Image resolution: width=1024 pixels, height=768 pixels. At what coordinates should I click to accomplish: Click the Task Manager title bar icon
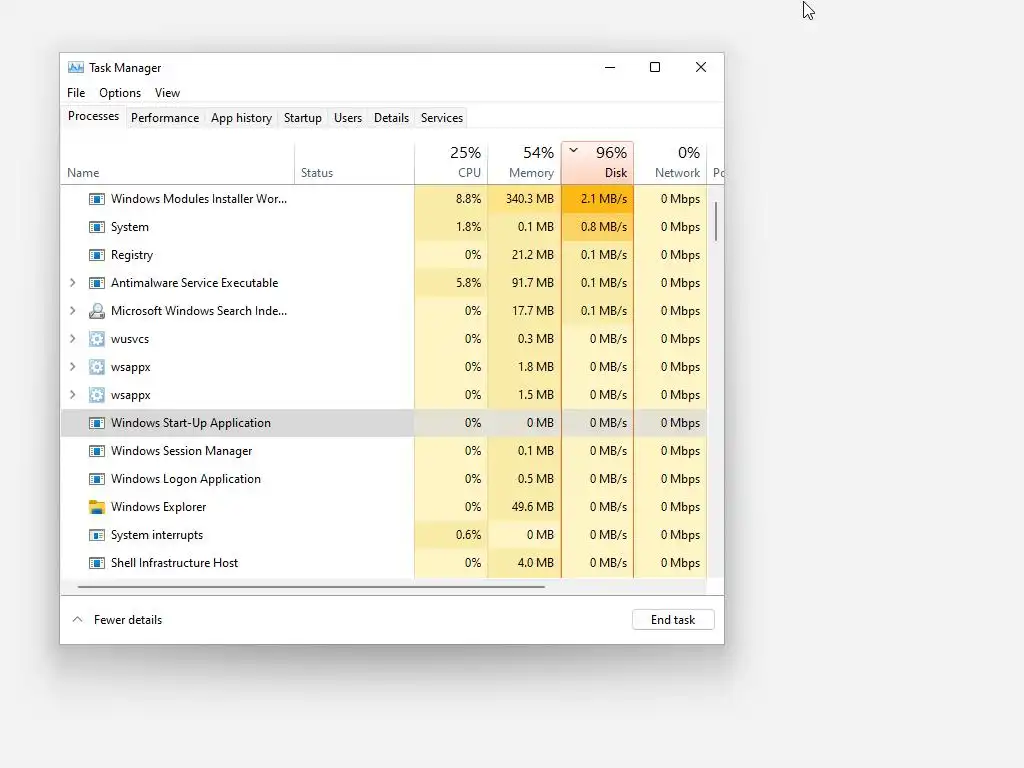click(x=76, y=67)
